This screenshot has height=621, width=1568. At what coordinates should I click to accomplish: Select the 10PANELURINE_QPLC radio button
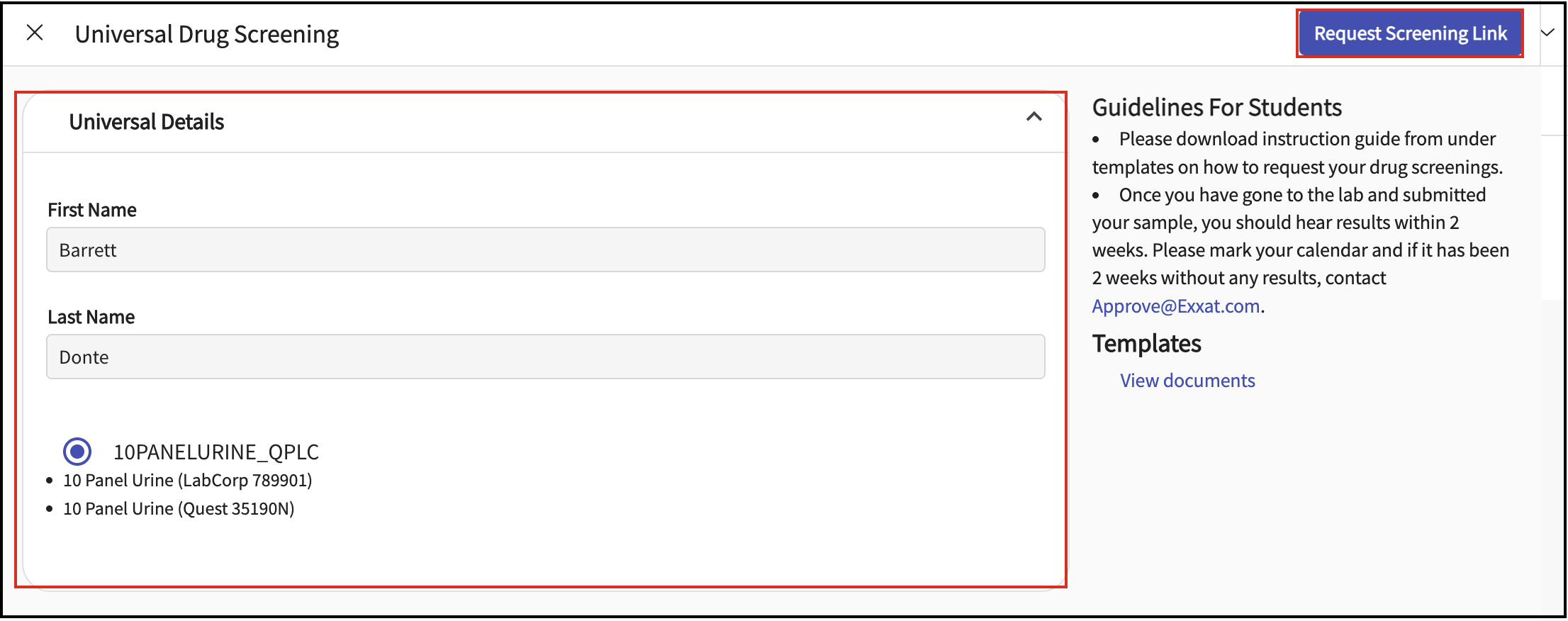tap(77, 452)
